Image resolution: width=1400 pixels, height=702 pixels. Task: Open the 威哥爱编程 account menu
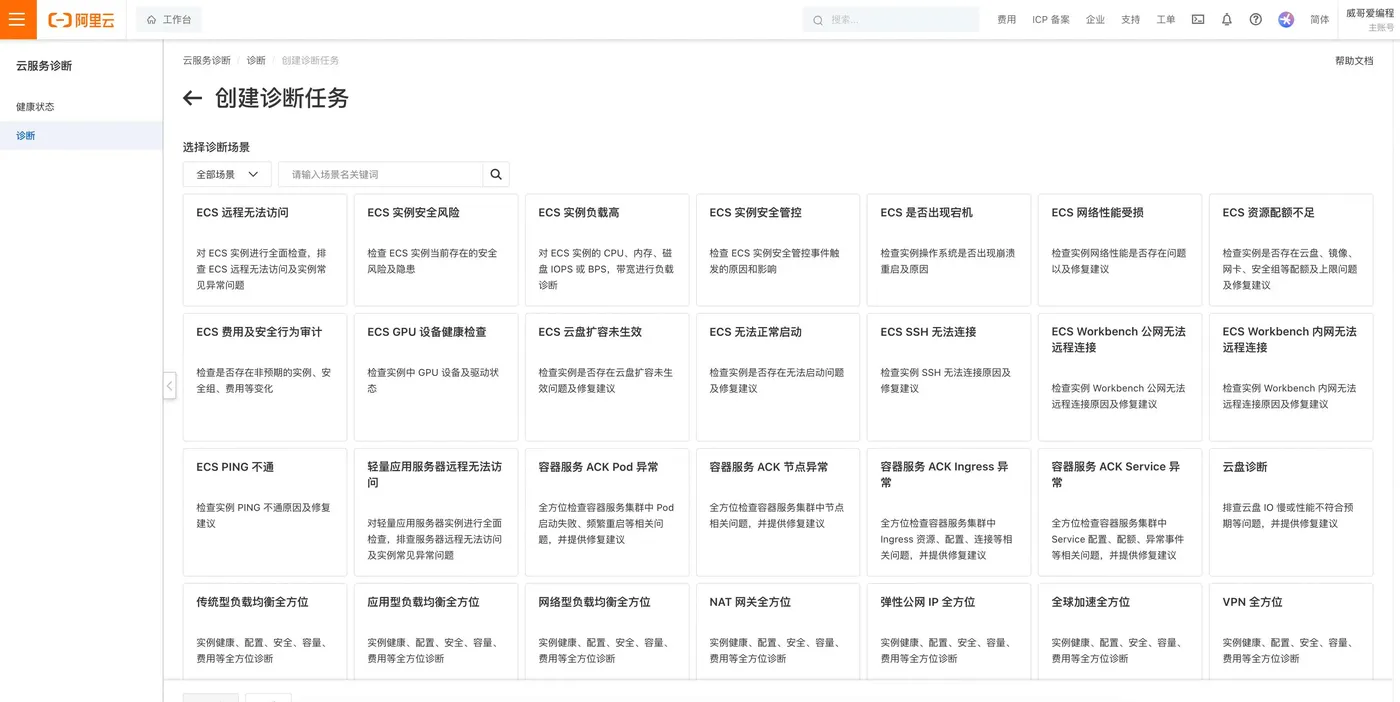(1369, 20)
